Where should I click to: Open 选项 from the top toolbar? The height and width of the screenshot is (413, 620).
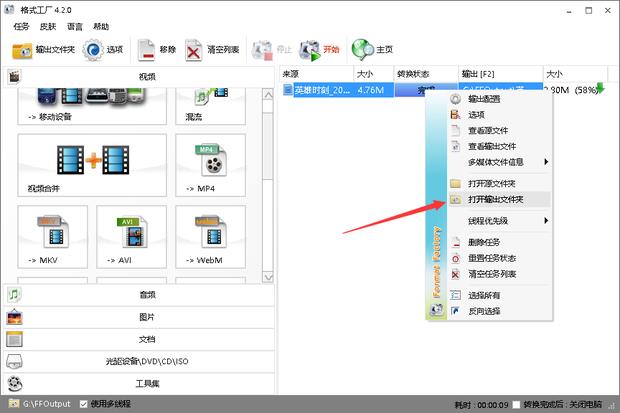(x=93, y=49)
